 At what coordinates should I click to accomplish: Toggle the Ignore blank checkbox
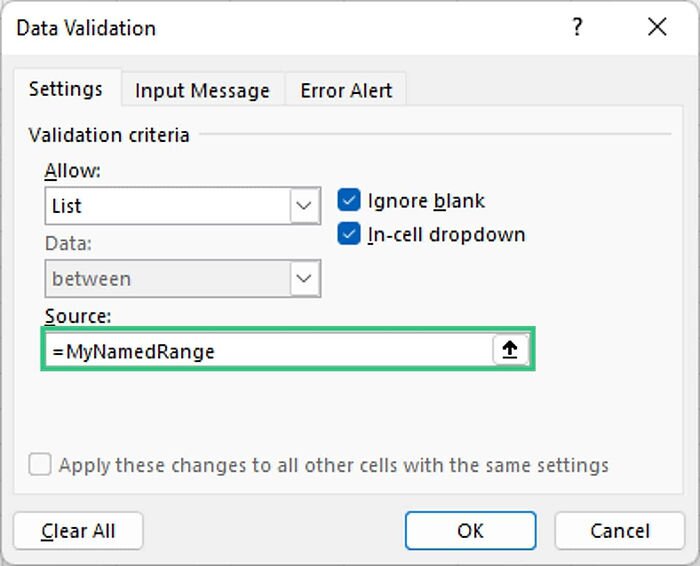(x=349, y=200)
